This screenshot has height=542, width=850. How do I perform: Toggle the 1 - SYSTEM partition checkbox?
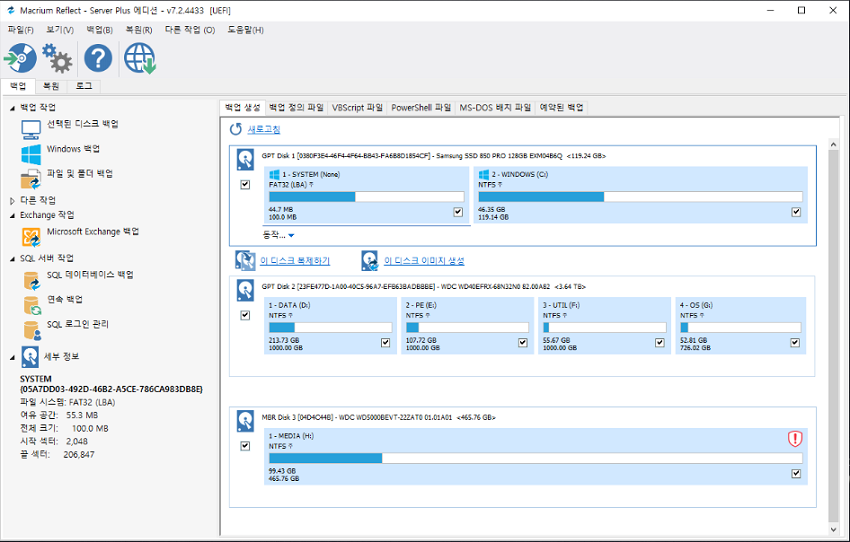tap(458, 212)
